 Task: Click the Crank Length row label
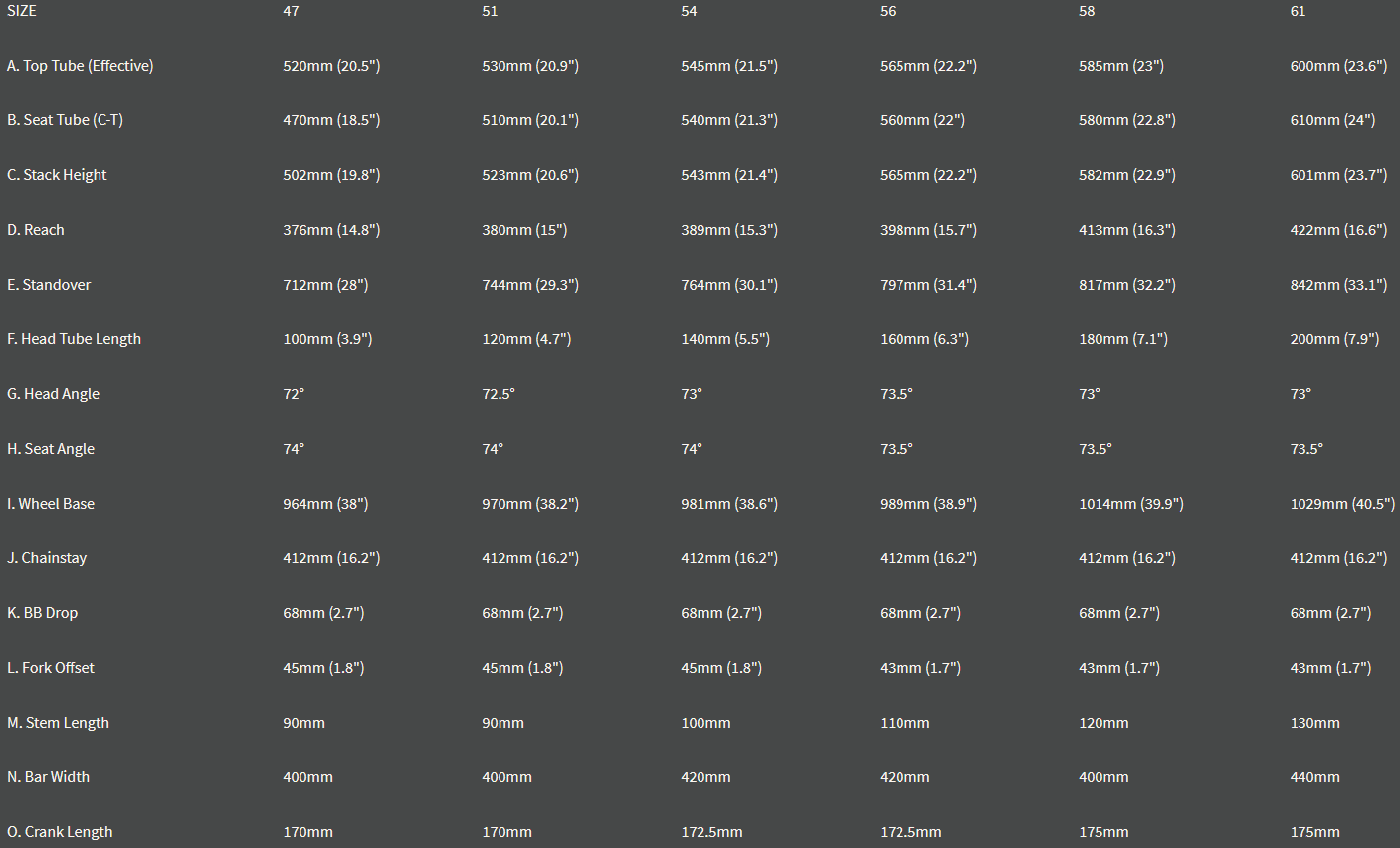coord(60,832)
